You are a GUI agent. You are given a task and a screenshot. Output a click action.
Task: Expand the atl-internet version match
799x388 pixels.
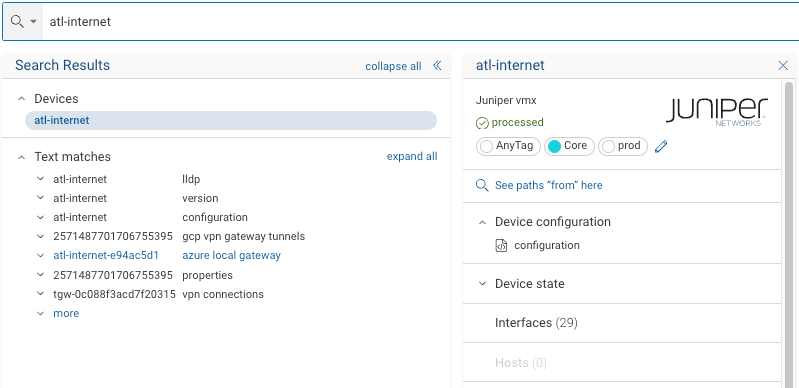(x=40, y=198)
